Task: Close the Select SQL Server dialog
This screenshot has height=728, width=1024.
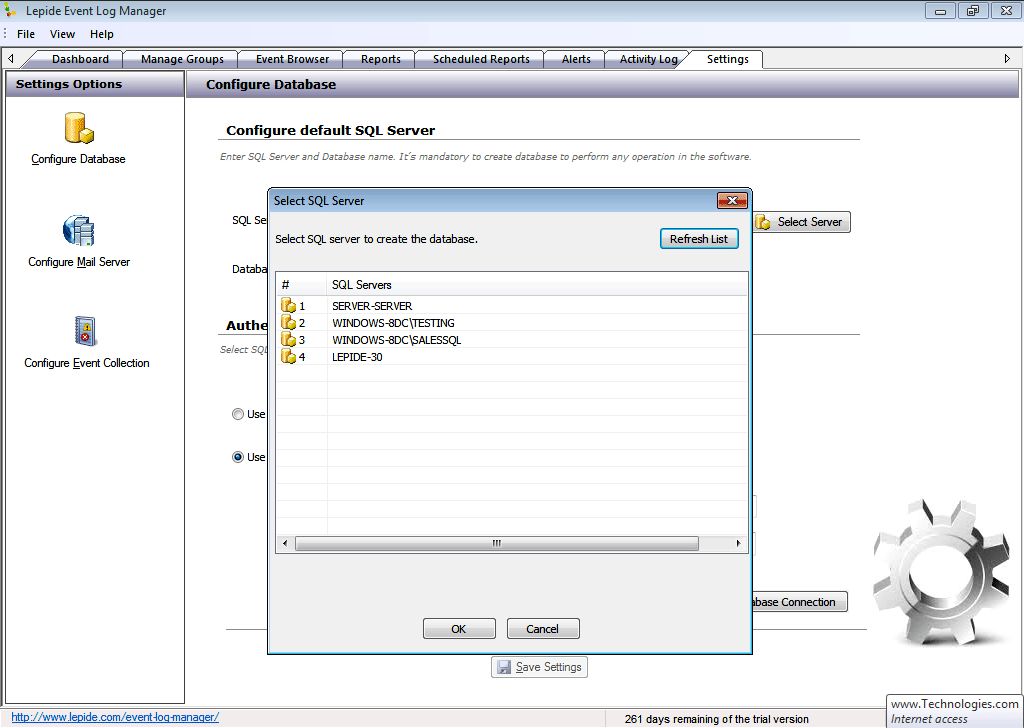Action: [732, 200]
